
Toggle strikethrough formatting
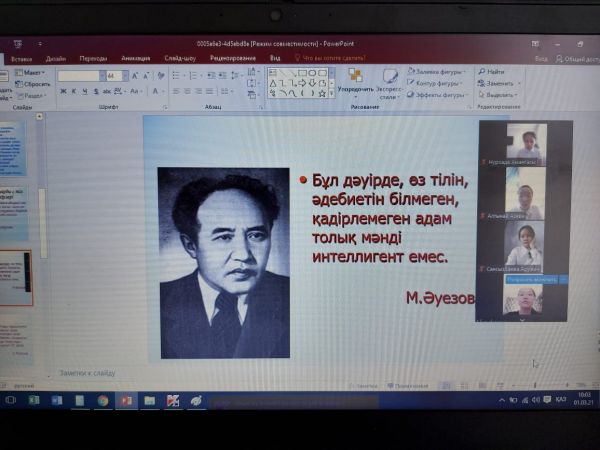point(106,91)
